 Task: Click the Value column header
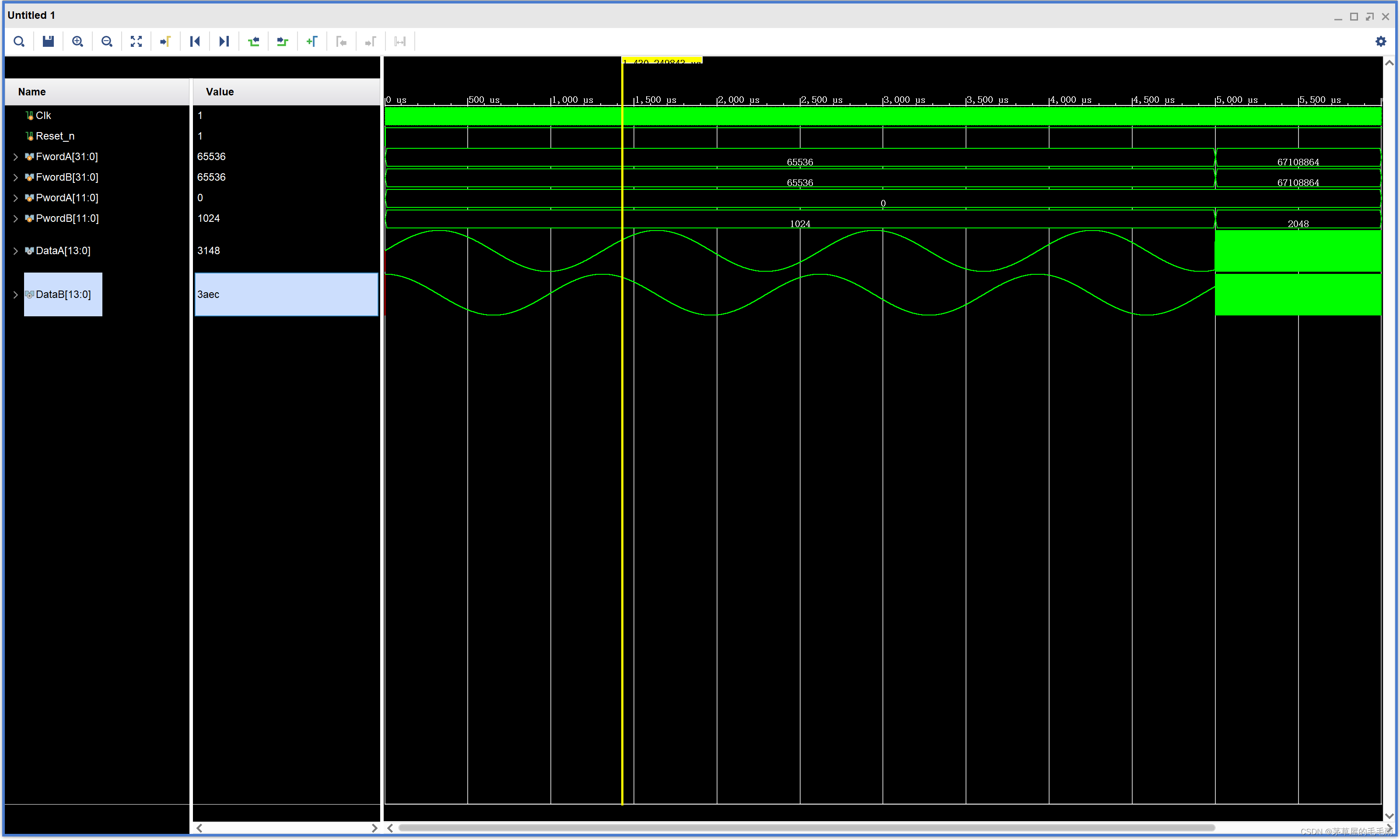click(x=220, y=92)
